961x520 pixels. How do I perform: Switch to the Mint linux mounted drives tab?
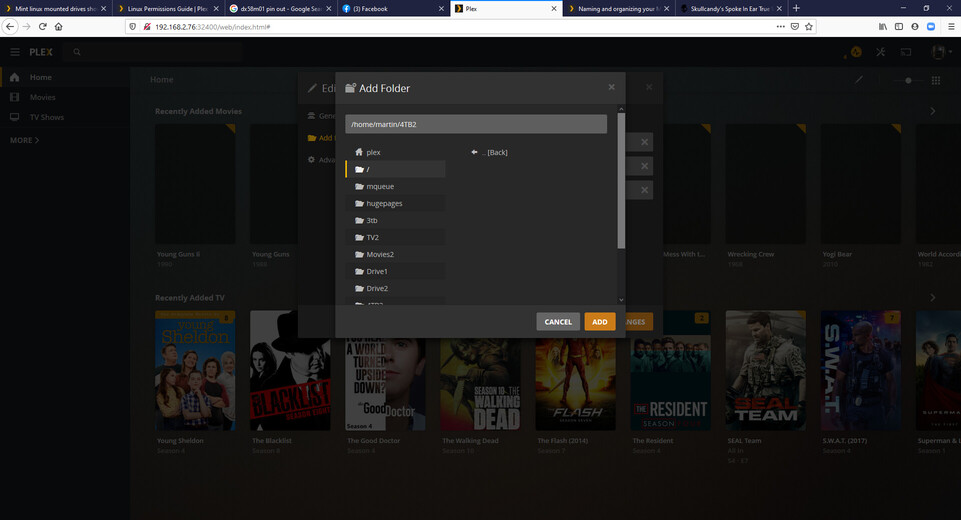55,9
